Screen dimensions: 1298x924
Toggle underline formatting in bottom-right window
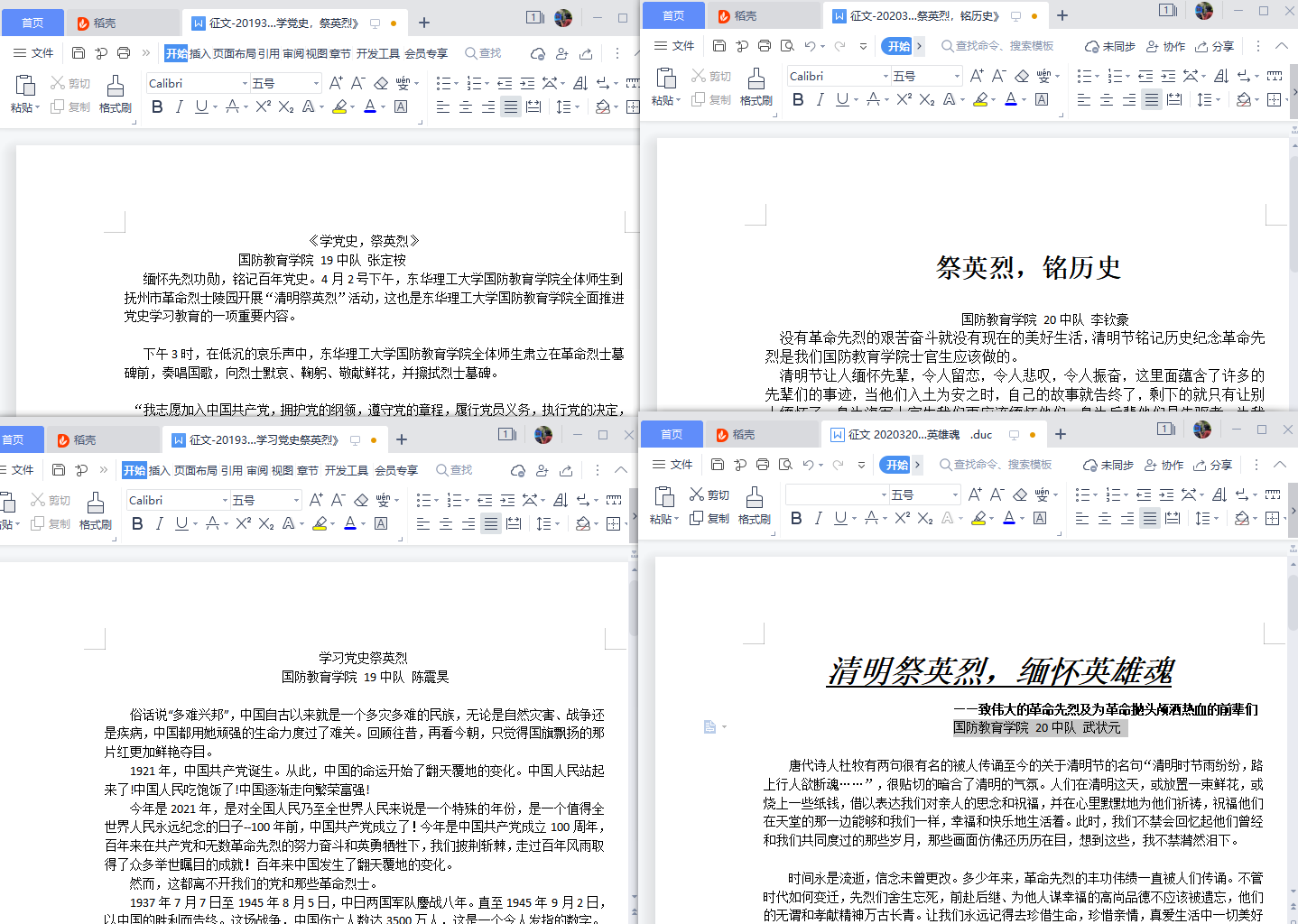(x=842, y=518)
